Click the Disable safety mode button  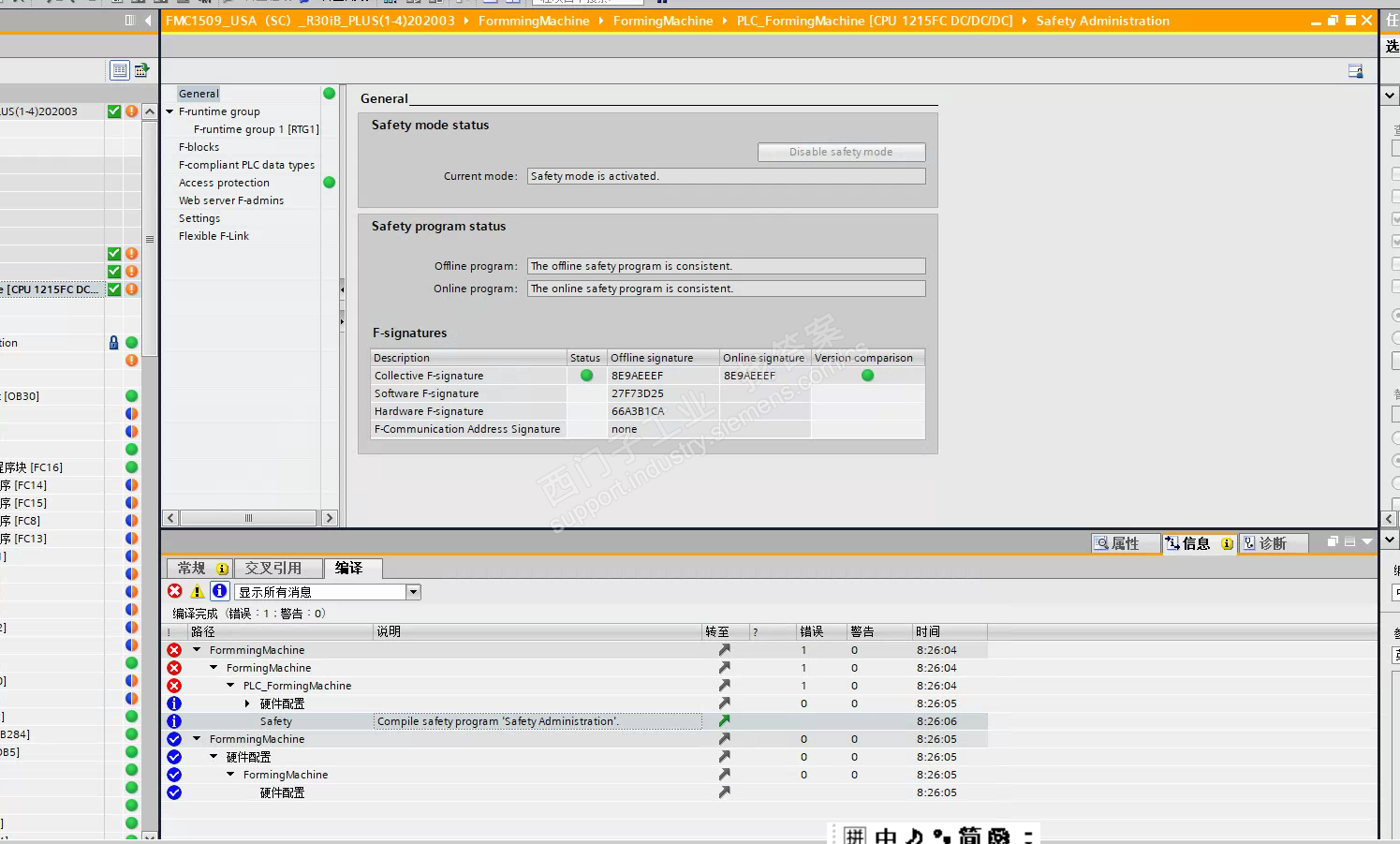841,152
